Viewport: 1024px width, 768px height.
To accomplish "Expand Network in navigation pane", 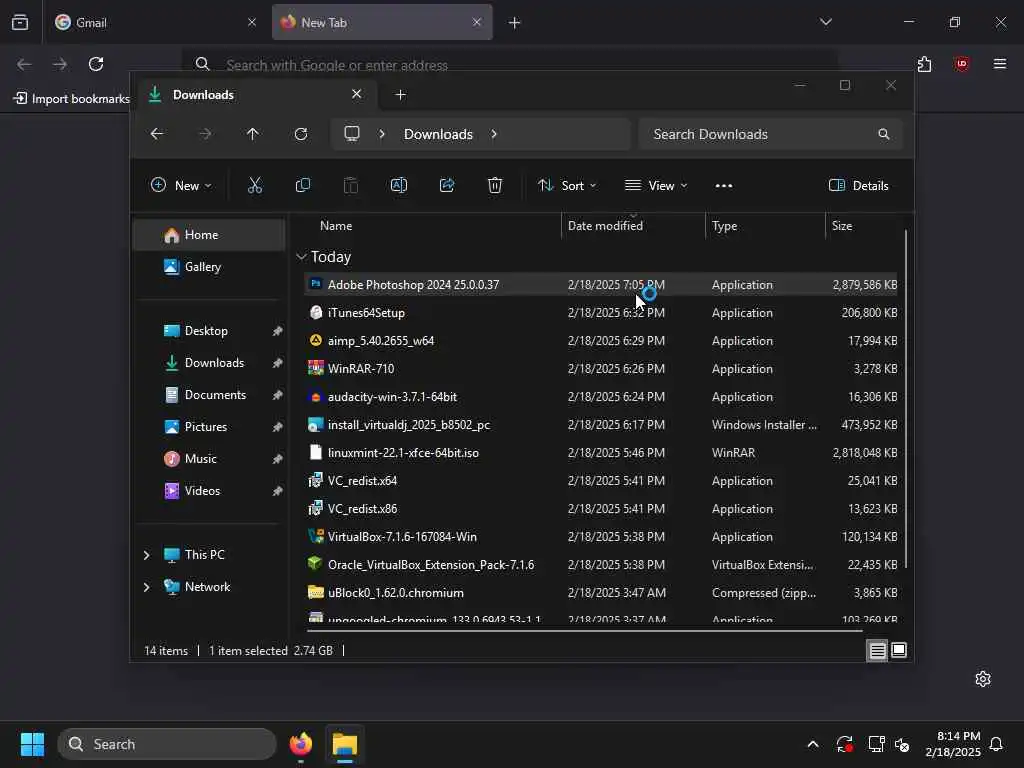I will tap(146, 587).
